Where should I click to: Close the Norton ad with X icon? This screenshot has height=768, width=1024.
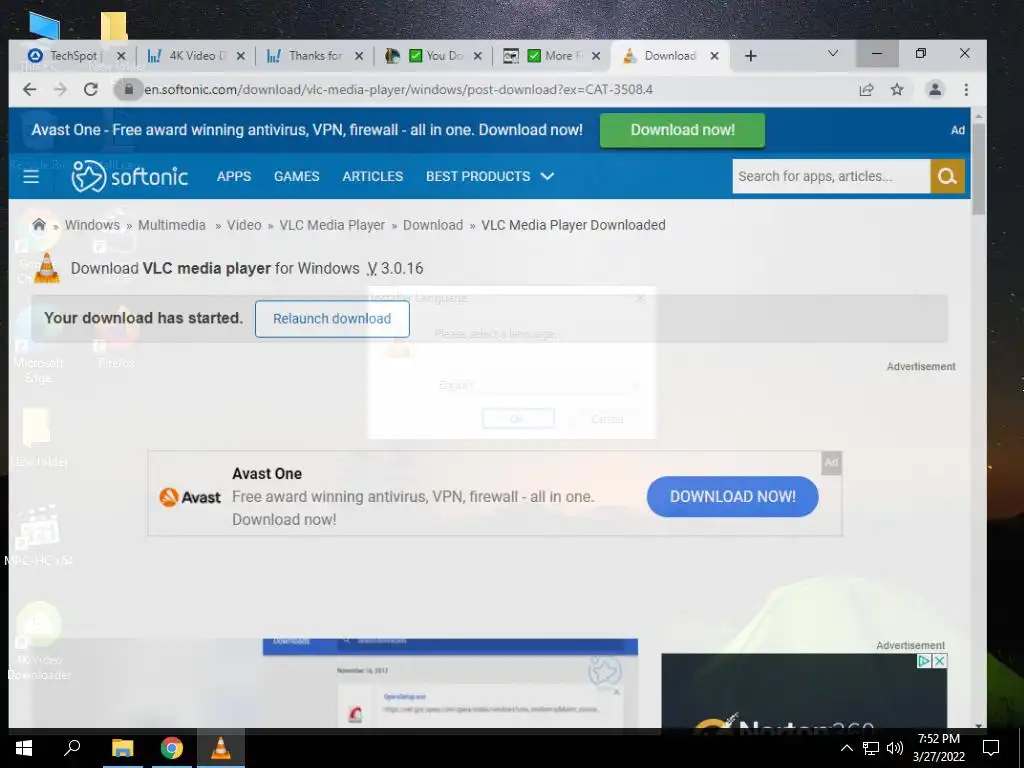tap(939, 661)
